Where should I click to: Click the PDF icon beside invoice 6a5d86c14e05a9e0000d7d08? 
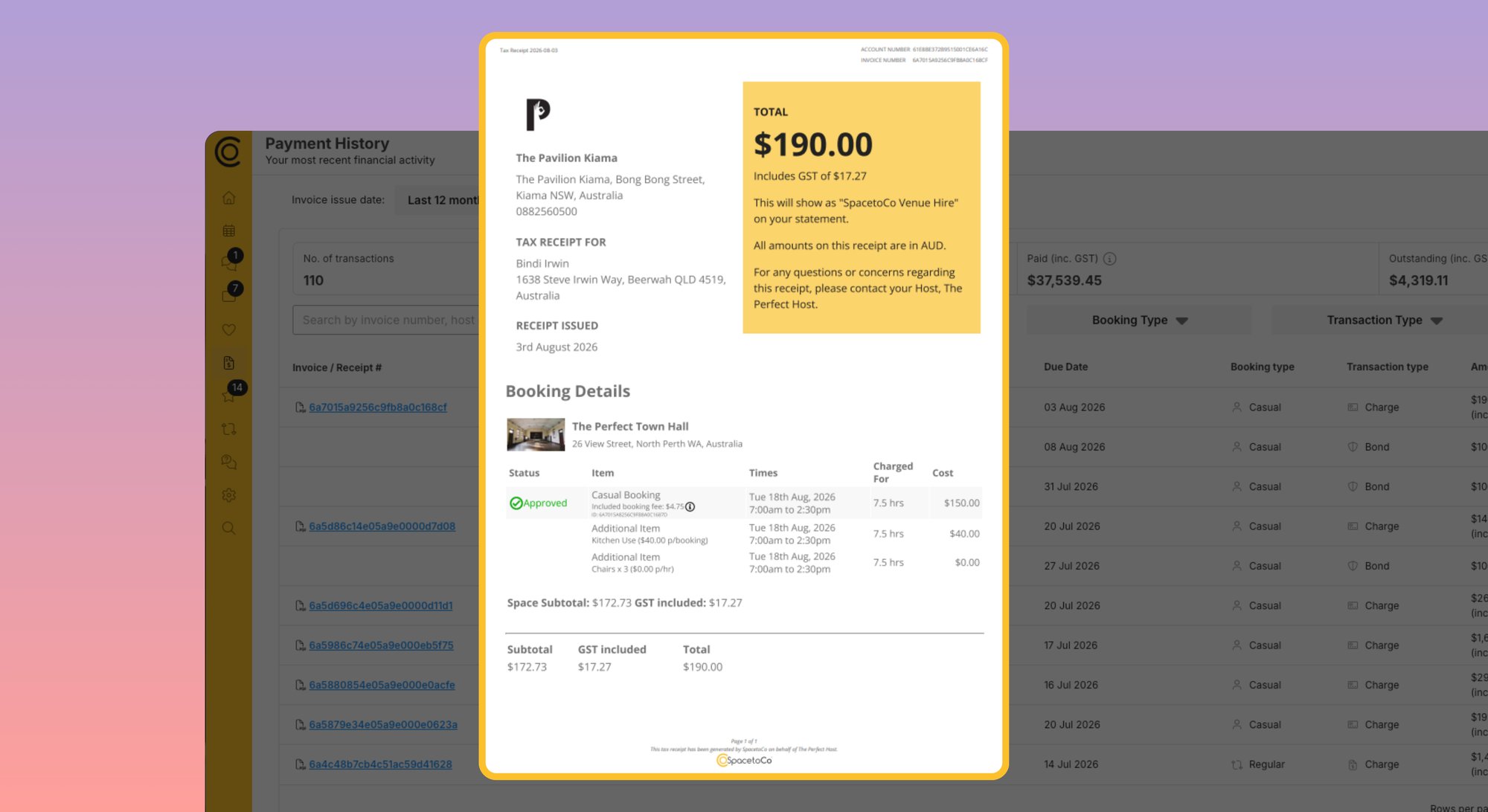click(300, 526)
